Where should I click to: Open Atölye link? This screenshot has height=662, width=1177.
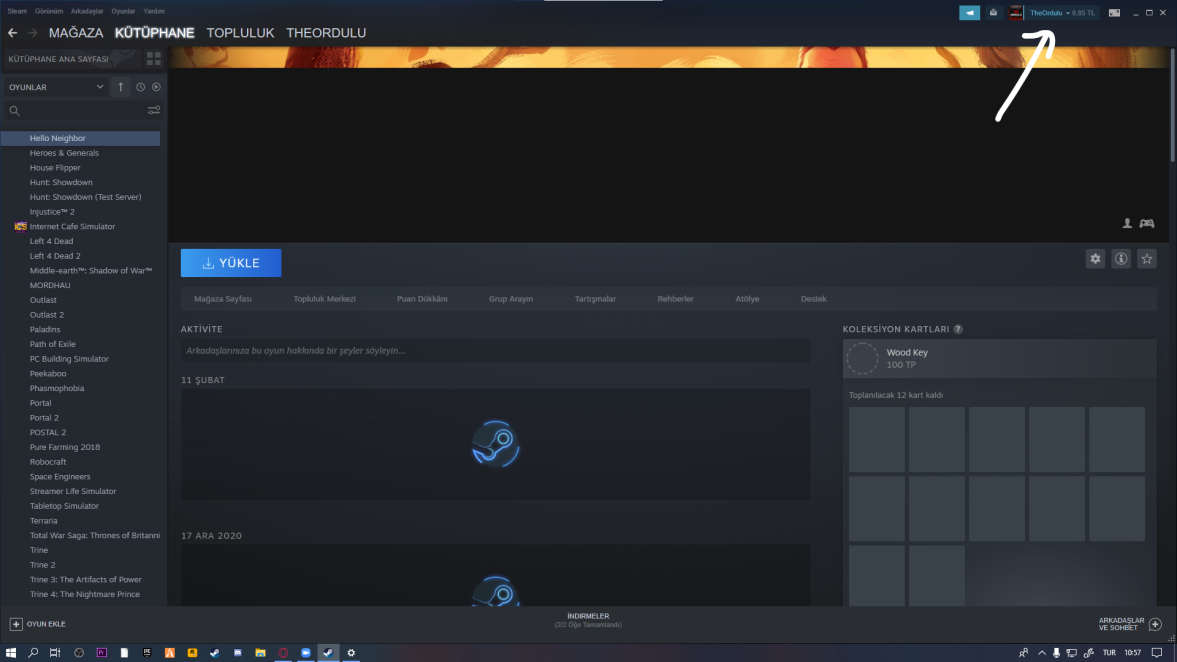747,299
